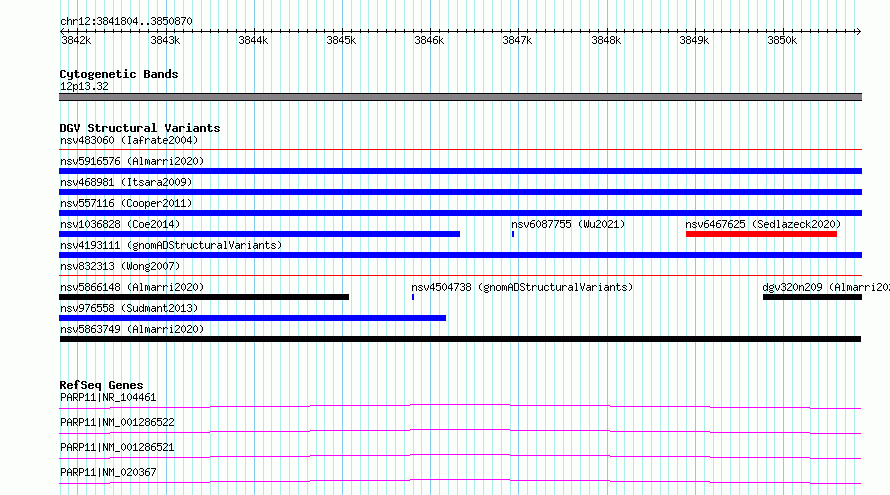Click the magenta line for PARP11|NR_104461
Screen dimensions: 890x495
(460, 406)
